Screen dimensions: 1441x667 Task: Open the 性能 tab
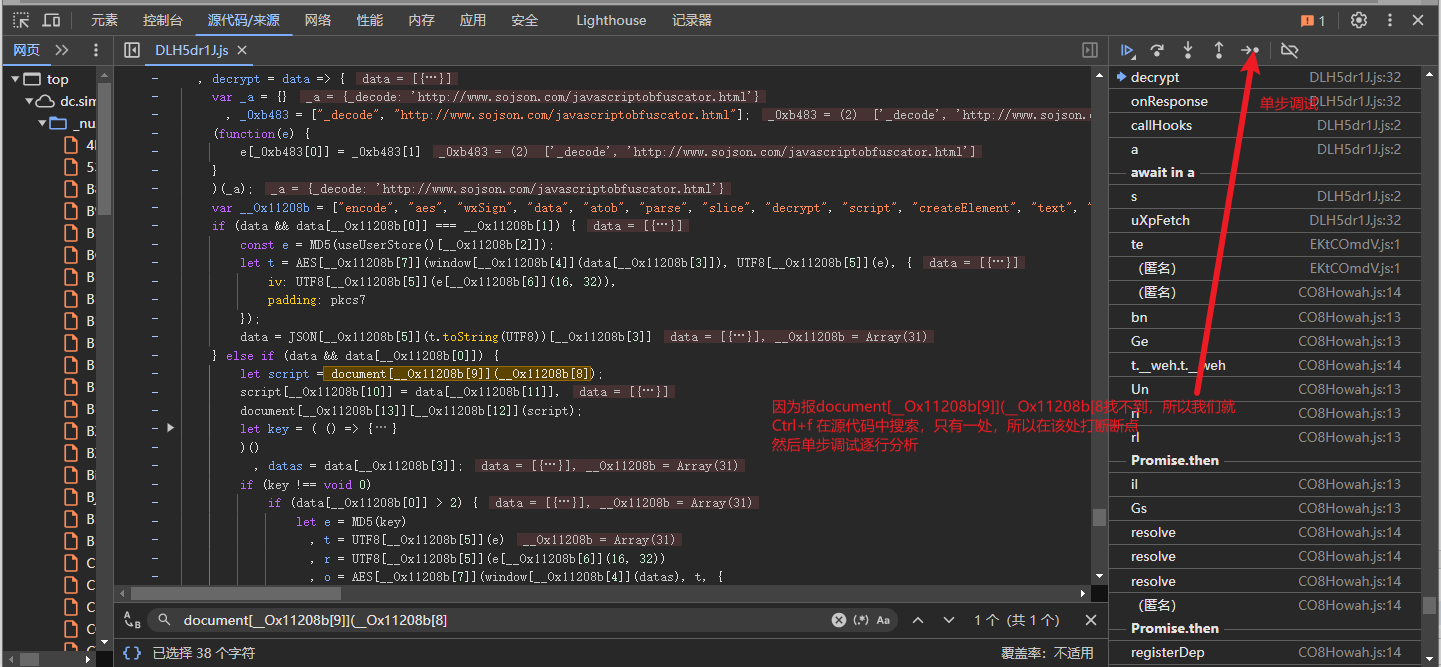coord(370,20)
